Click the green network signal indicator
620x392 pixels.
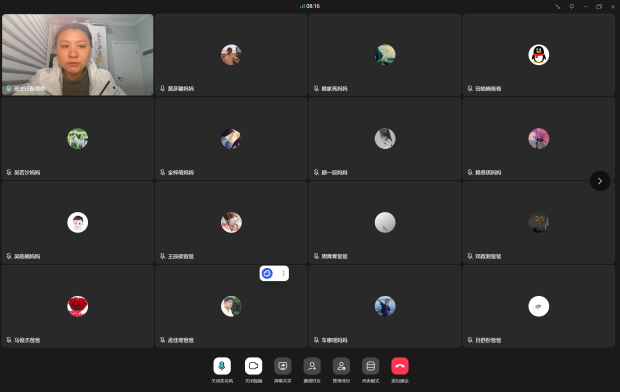coord(302,6)
